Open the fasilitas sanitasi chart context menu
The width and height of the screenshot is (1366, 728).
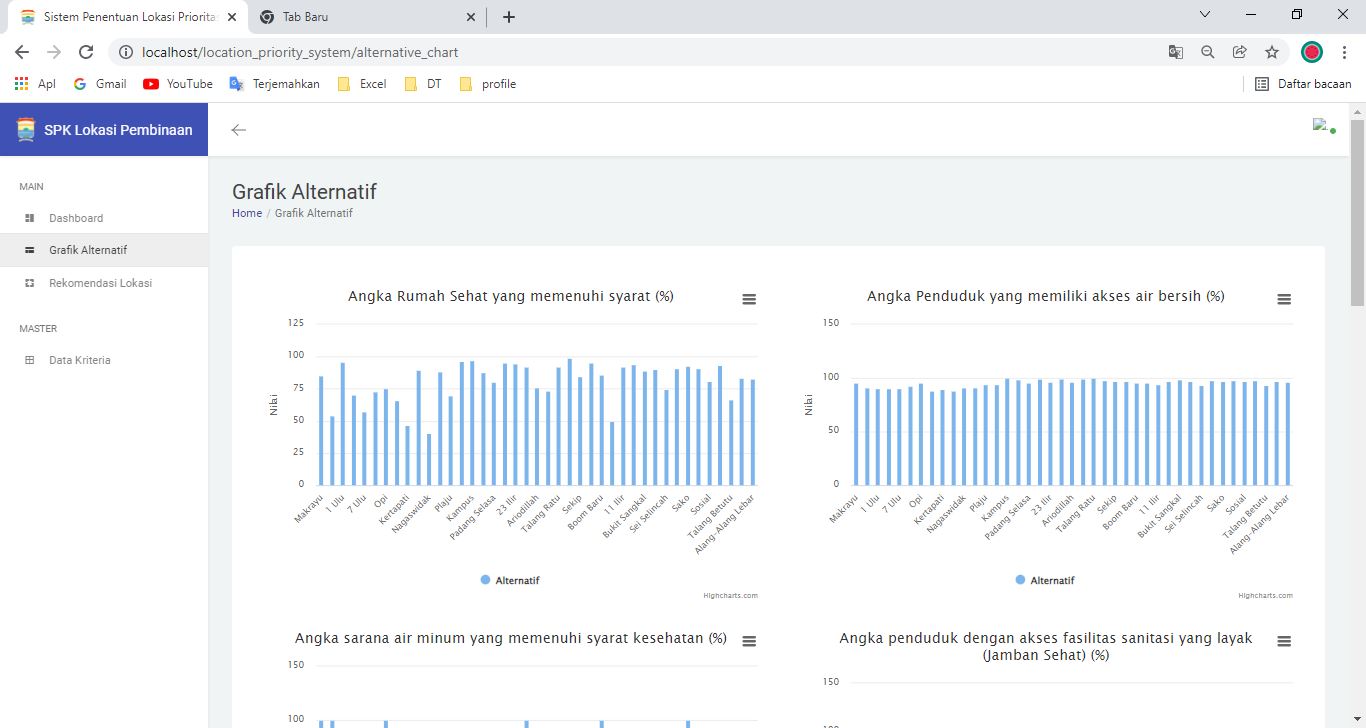(x=1284, y=641)
